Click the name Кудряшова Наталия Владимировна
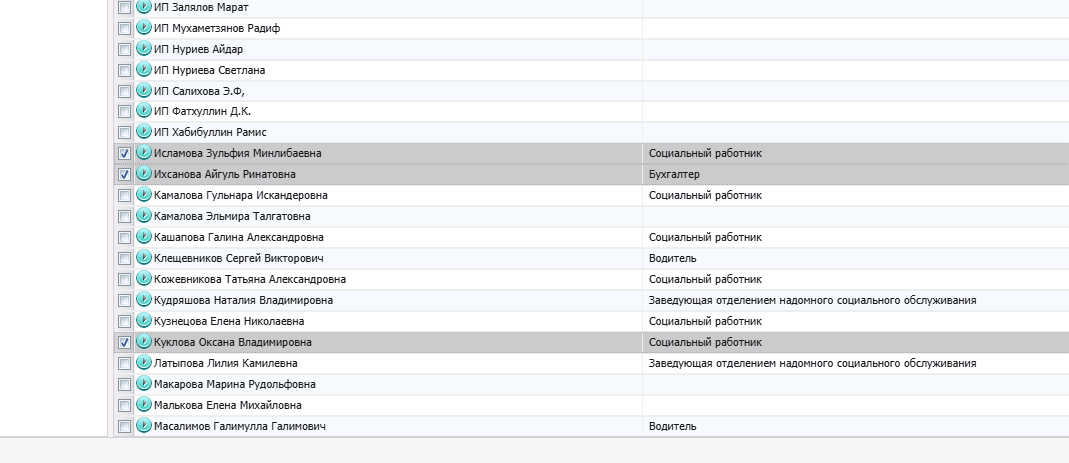This screenshot has height=463, width=1069. click(244, 300)
